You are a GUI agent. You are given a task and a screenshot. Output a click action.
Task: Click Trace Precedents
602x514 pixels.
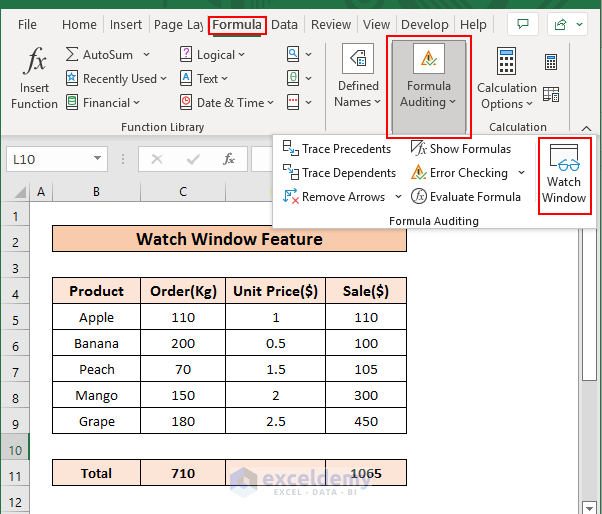(x=337, y=149)
